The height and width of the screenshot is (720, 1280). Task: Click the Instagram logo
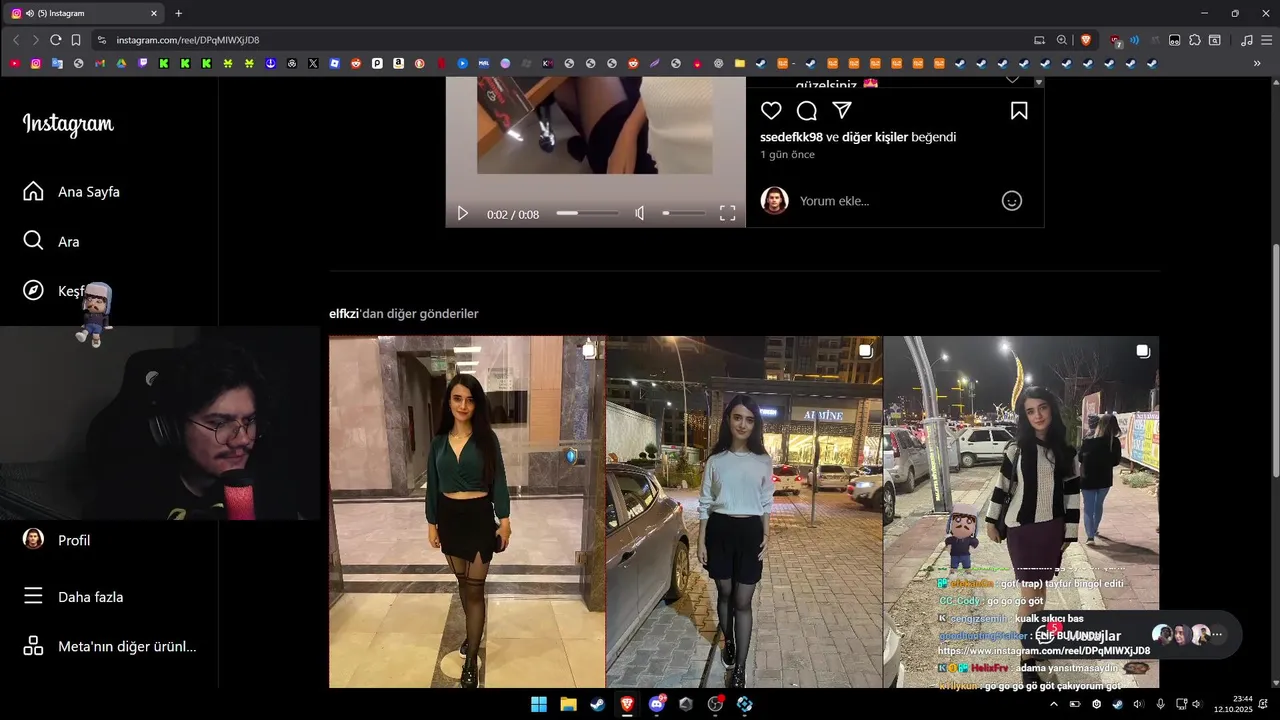click(x=68, y=124)
